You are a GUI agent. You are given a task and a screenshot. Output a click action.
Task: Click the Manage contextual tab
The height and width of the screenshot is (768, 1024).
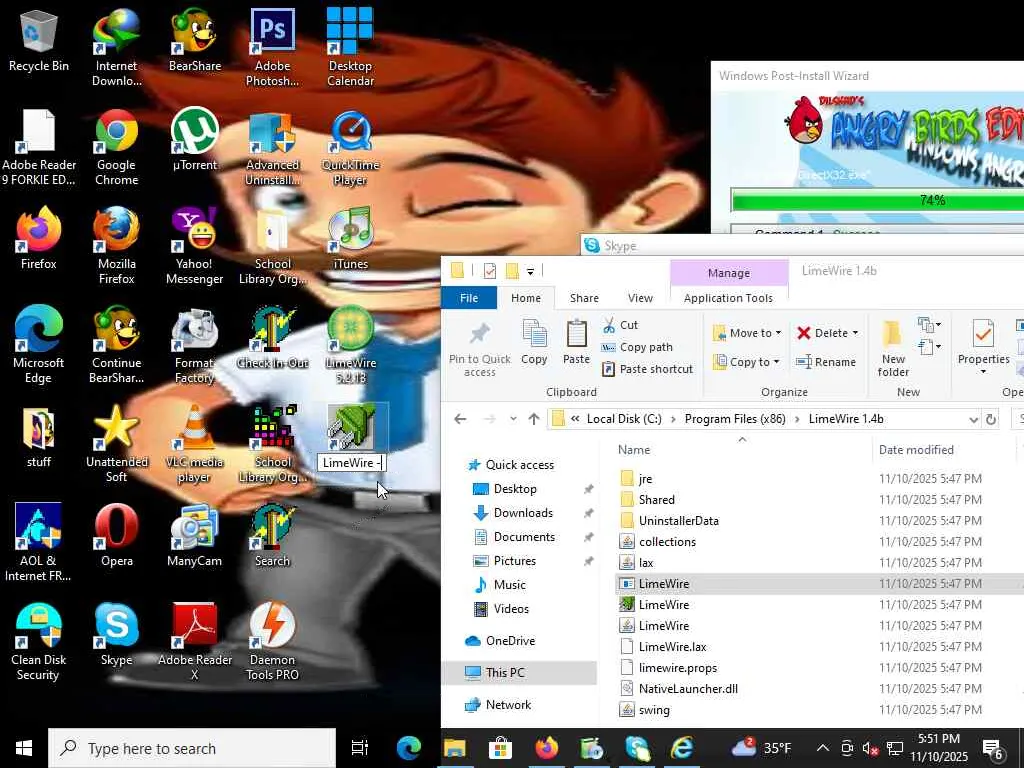tap(729, 273)
